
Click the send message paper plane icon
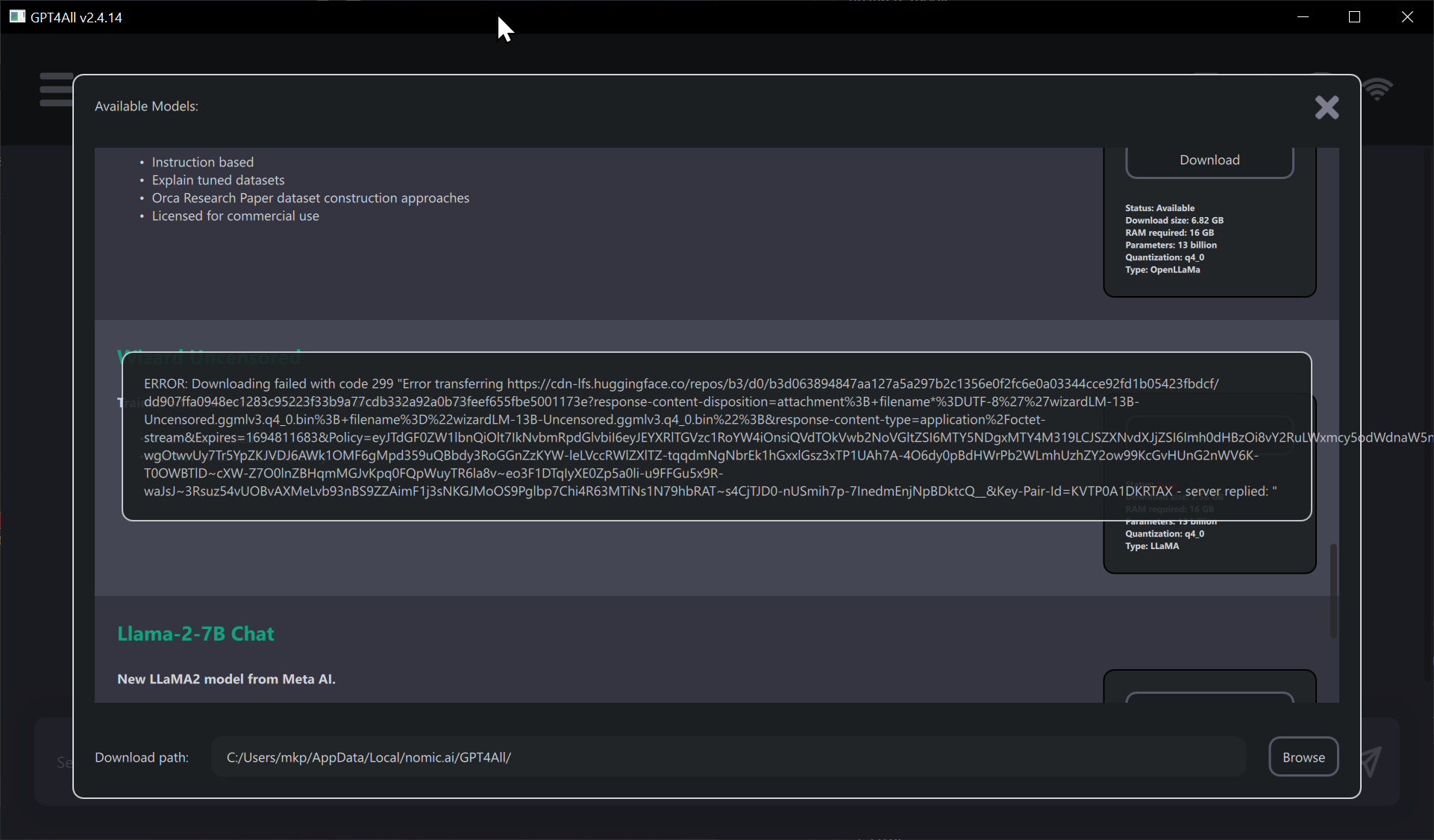click(x=1373, y=762)
